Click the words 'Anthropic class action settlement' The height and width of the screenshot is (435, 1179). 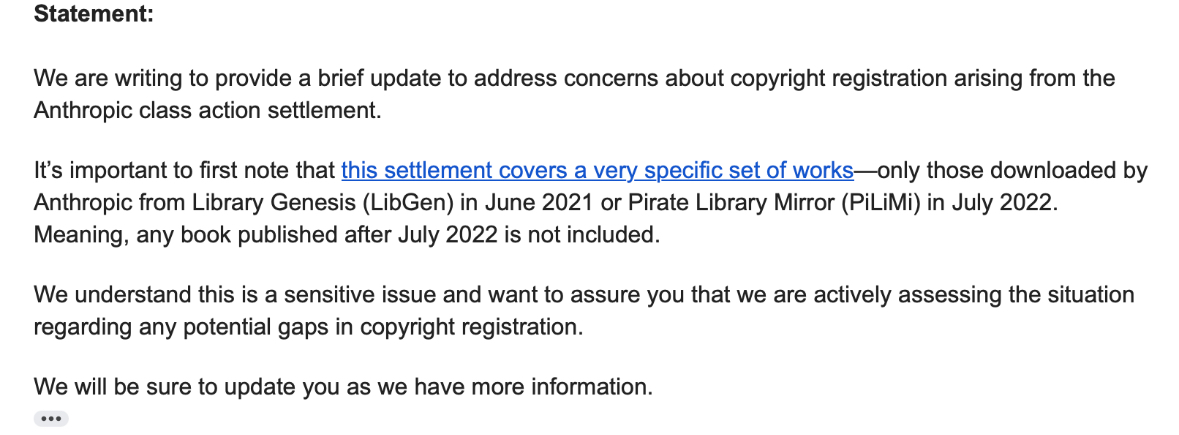(206, 110)
